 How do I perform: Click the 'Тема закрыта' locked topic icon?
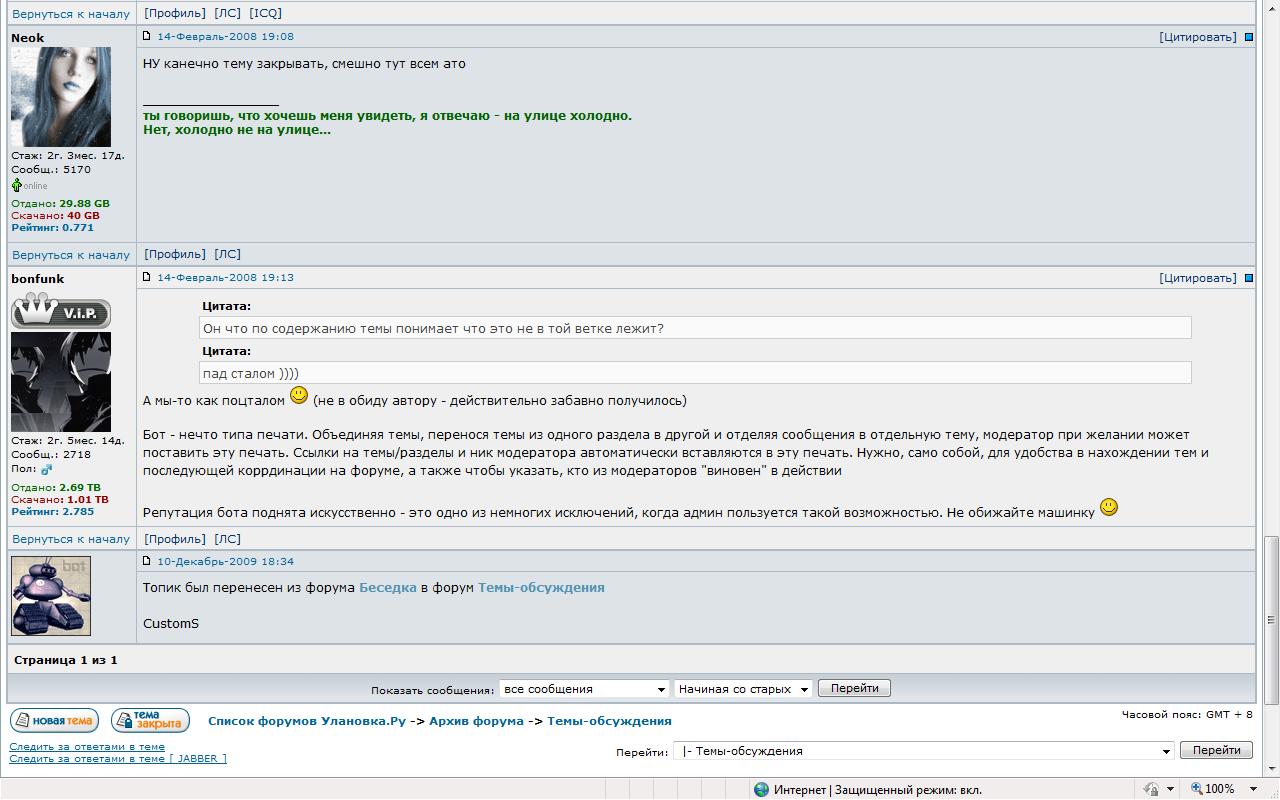pos(150,720)
